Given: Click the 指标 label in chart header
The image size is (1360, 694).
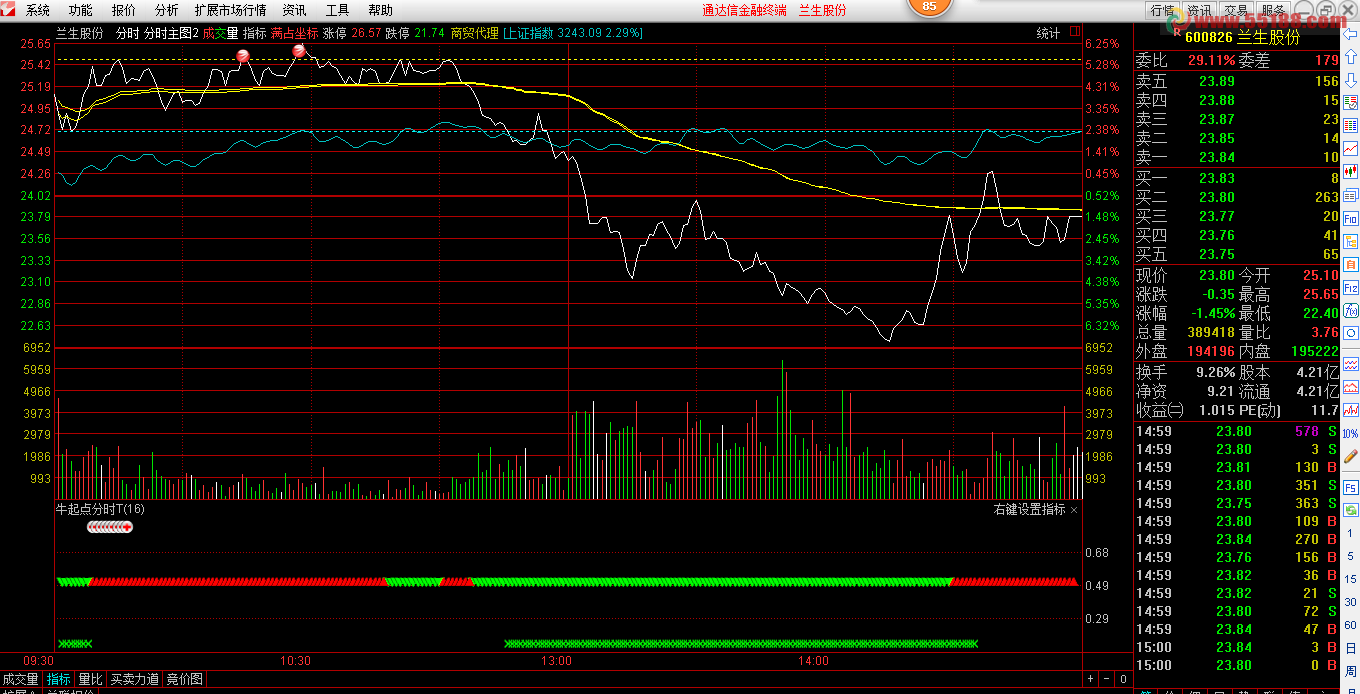Looking at the screenshot, I should [x=254, y=33].
